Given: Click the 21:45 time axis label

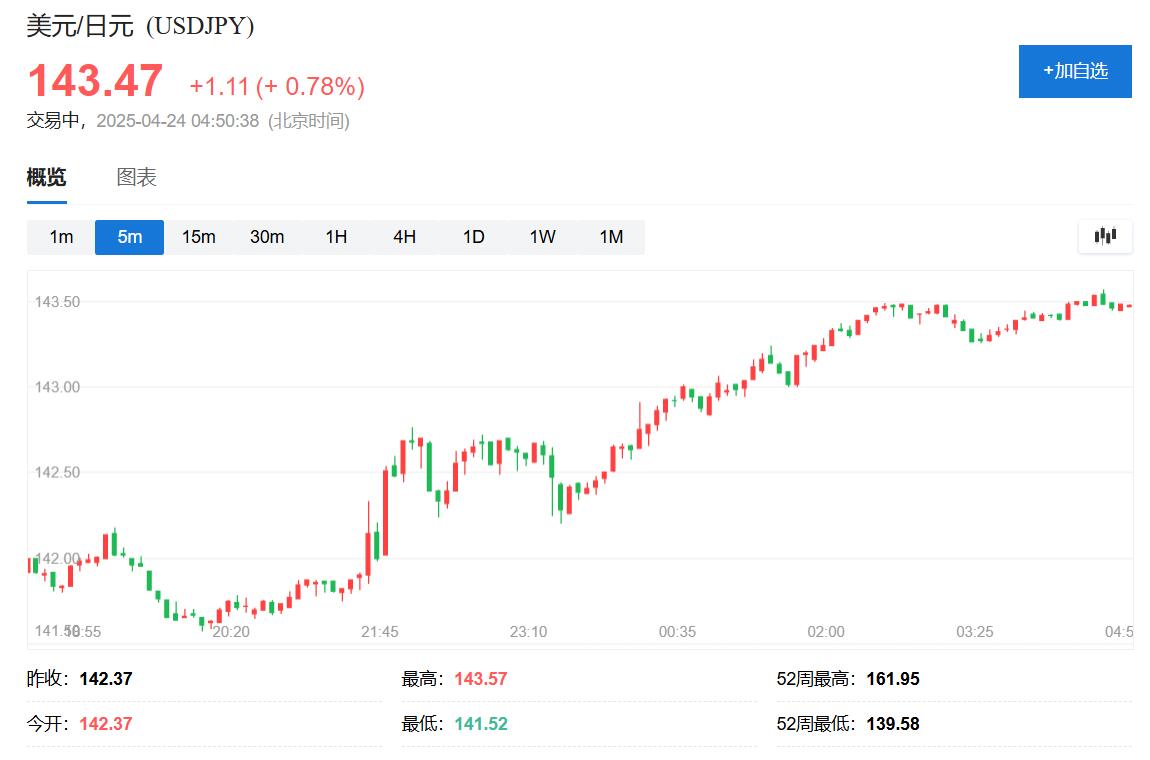Looking at the screenshot, I should (x=380, y=632).
